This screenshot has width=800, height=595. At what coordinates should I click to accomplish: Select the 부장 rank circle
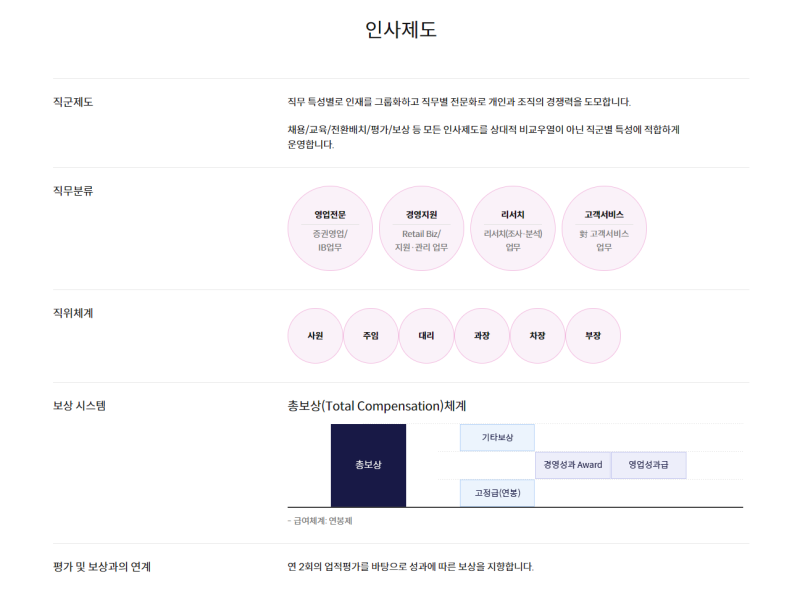pos(593,336)
